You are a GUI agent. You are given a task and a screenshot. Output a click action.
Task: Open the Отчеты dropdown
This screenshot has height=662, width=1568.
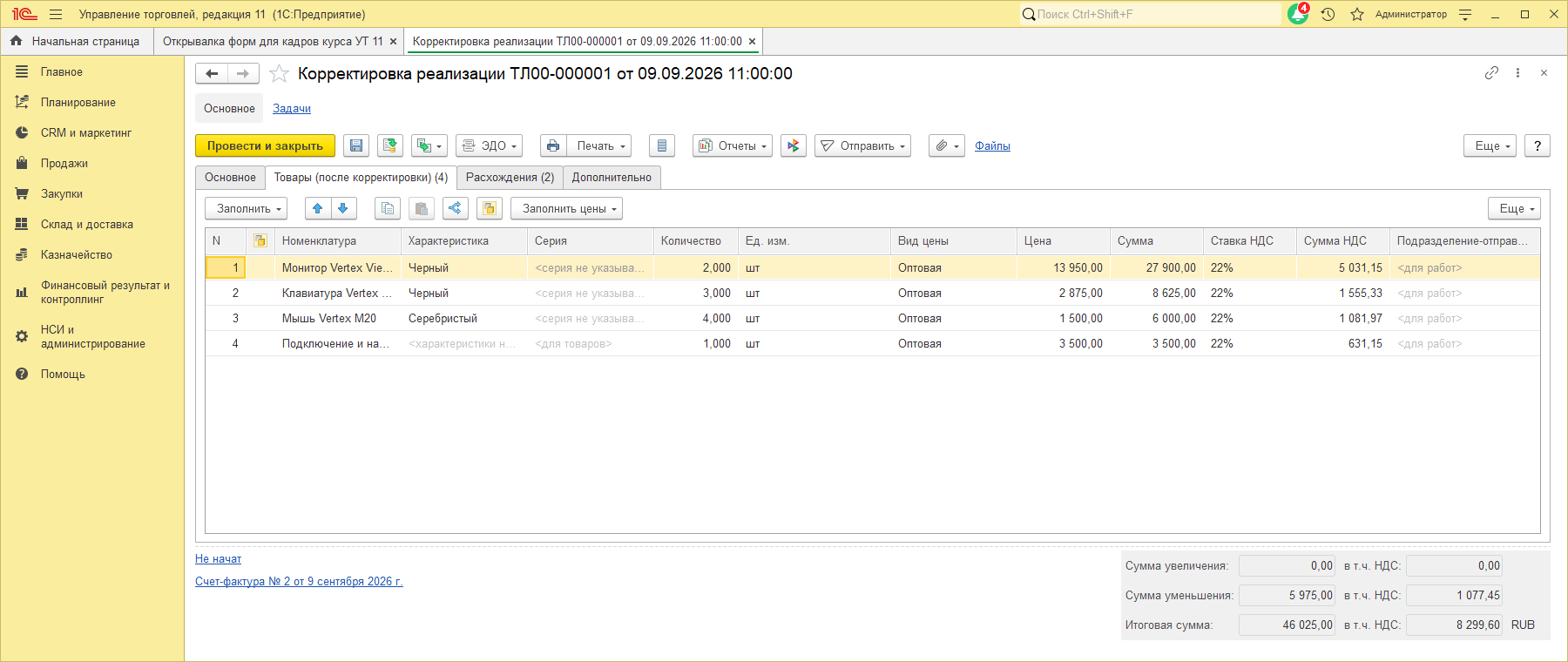click(733, 146)
